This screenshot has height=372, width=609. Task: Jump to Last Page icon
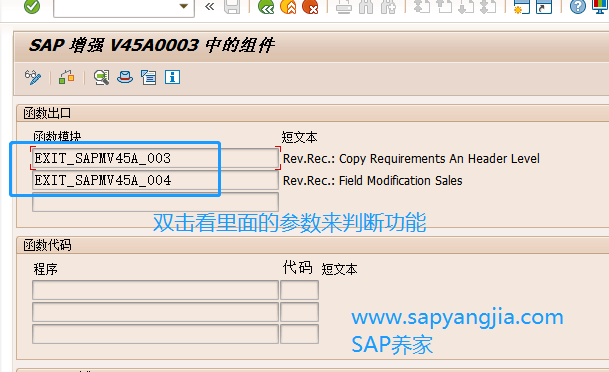tap(488, 7)
